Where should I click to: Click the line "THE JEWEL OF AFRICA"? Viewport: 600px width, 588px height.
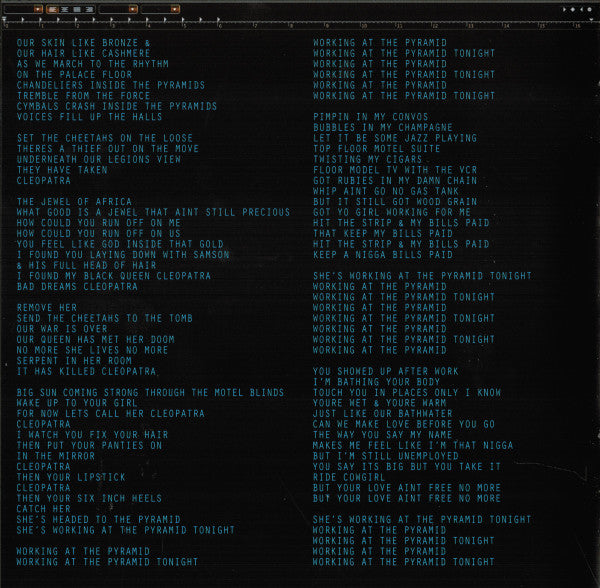[x=74, y=201]
